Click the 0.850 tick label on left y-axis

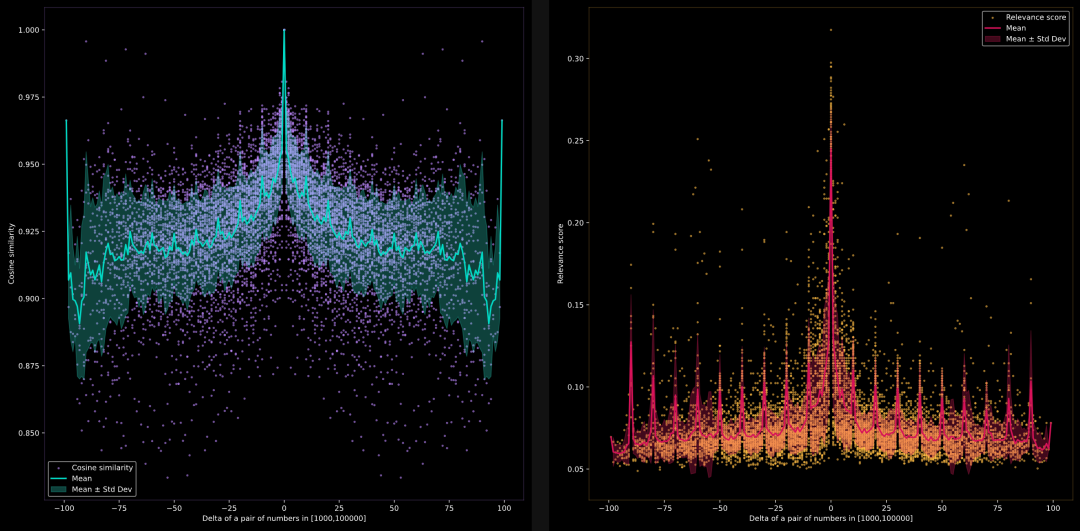tap(29, 433)
